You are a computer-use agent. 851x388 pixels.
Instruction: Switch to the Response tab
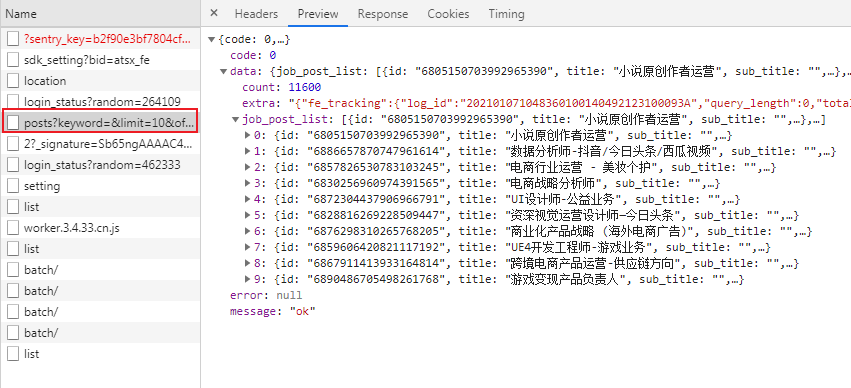(x=383, y=14)
